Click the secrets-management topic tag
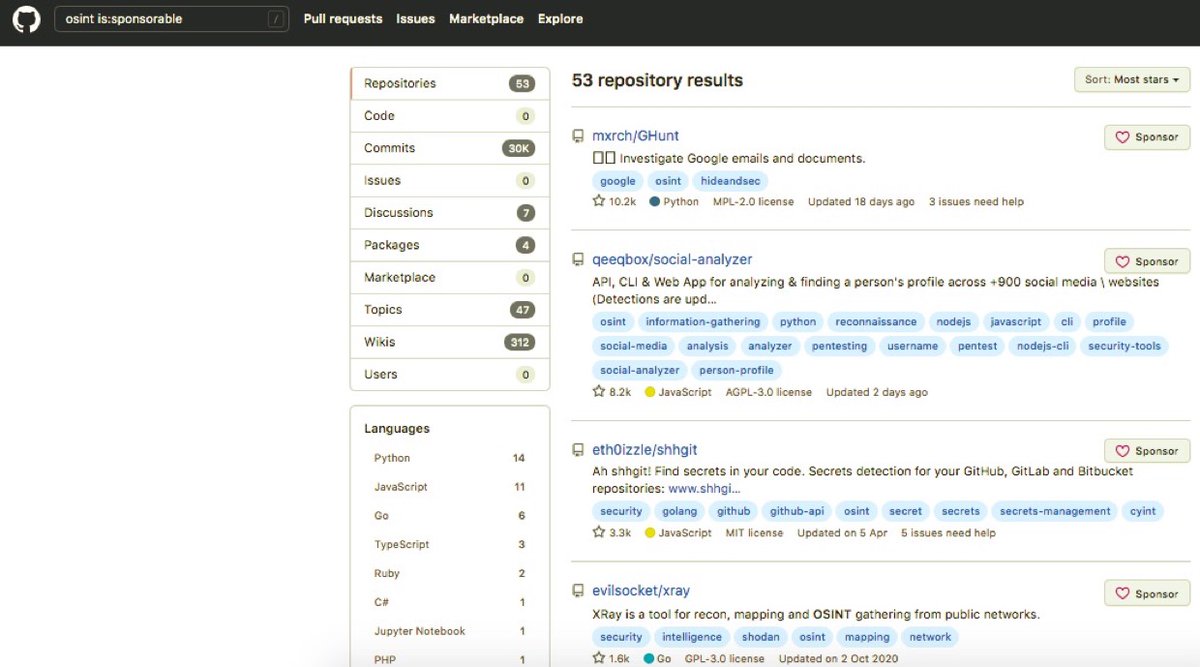Viewport: 1200px width, 667px height. [1055, 511]
